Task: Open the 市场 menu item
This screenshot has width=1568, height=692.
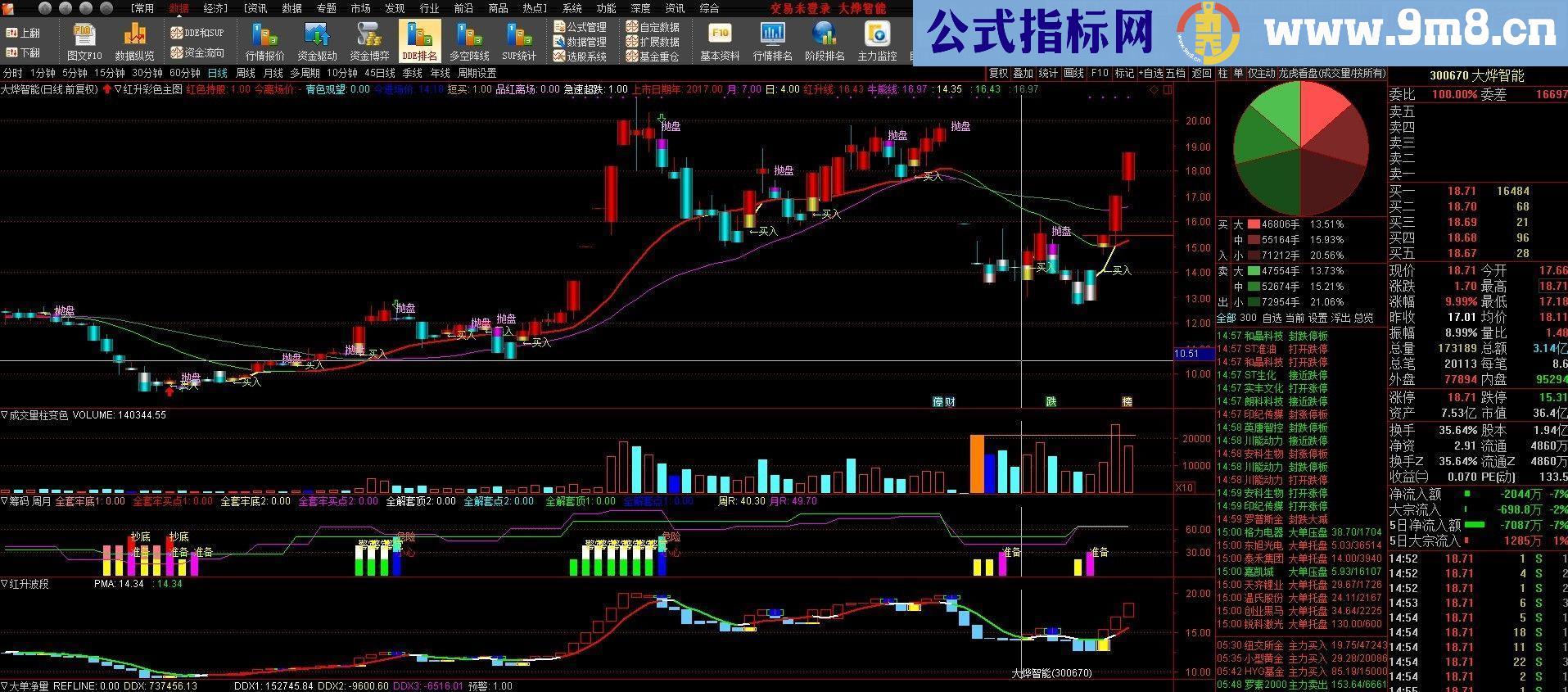Action: (x=360, y=8)
